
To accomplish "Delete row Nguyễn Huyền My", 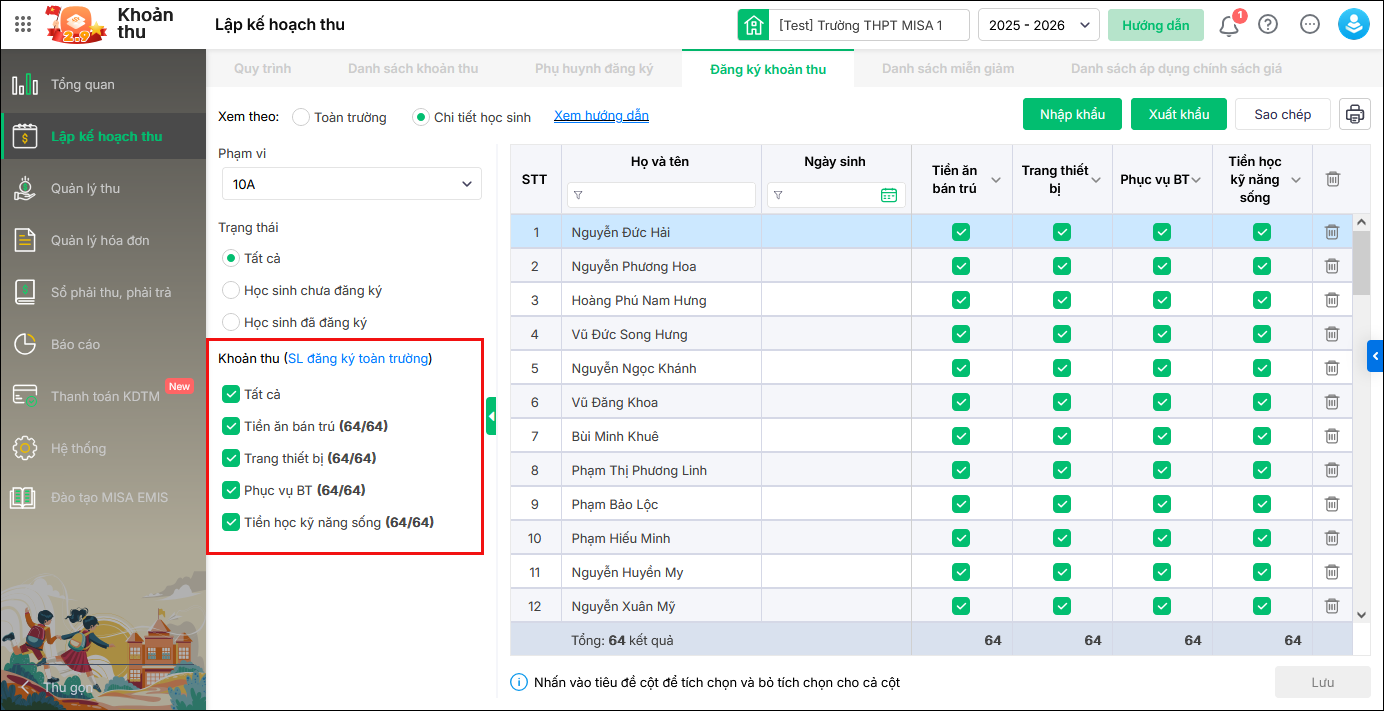I will (1332, 572).
